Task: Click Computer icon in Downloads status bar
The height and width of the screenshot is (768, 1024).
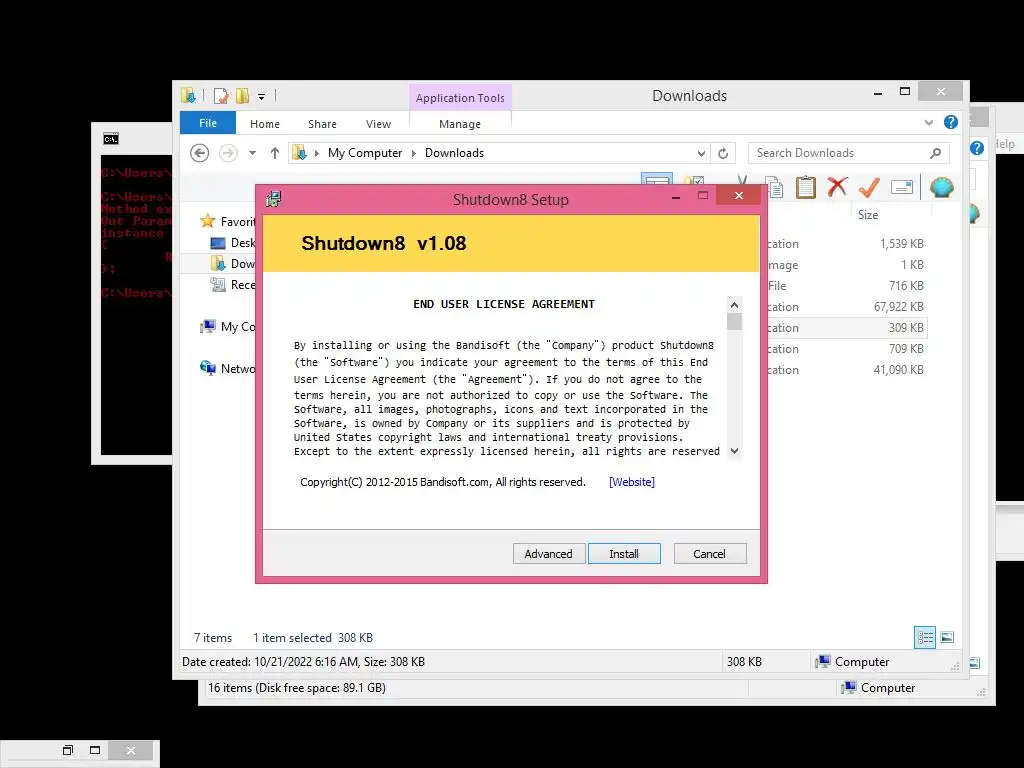Action: 822,662
